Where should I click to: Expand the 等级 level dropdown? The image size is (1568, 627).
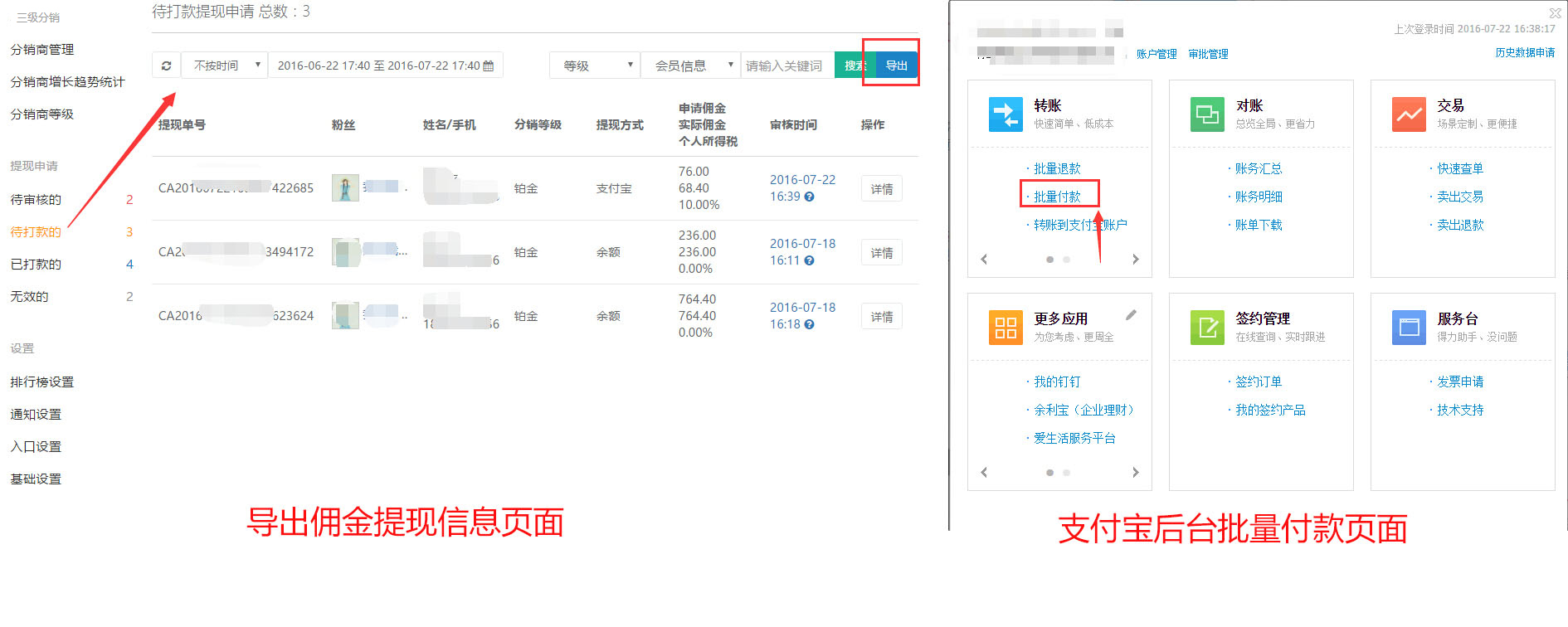tap(594, 66)
